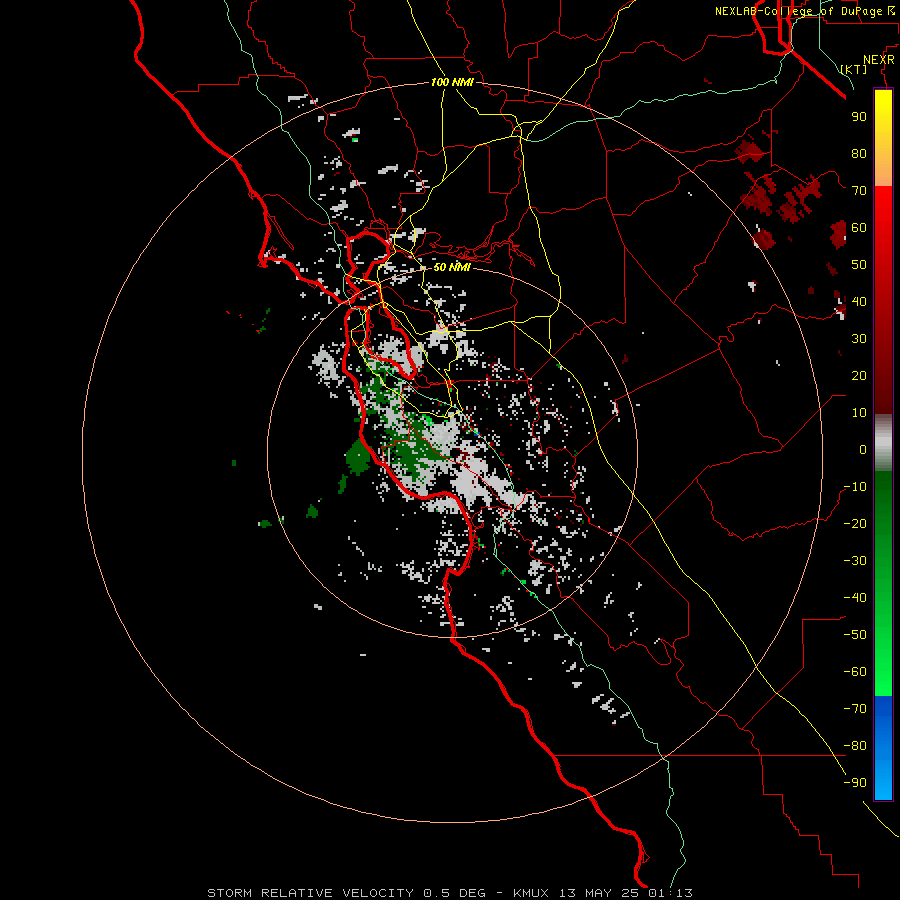The height and width of the screenshot is (900, 900).
Task: Click the 80 value on velocity scale
Action: pyautogui.click(x=859, y=153)
